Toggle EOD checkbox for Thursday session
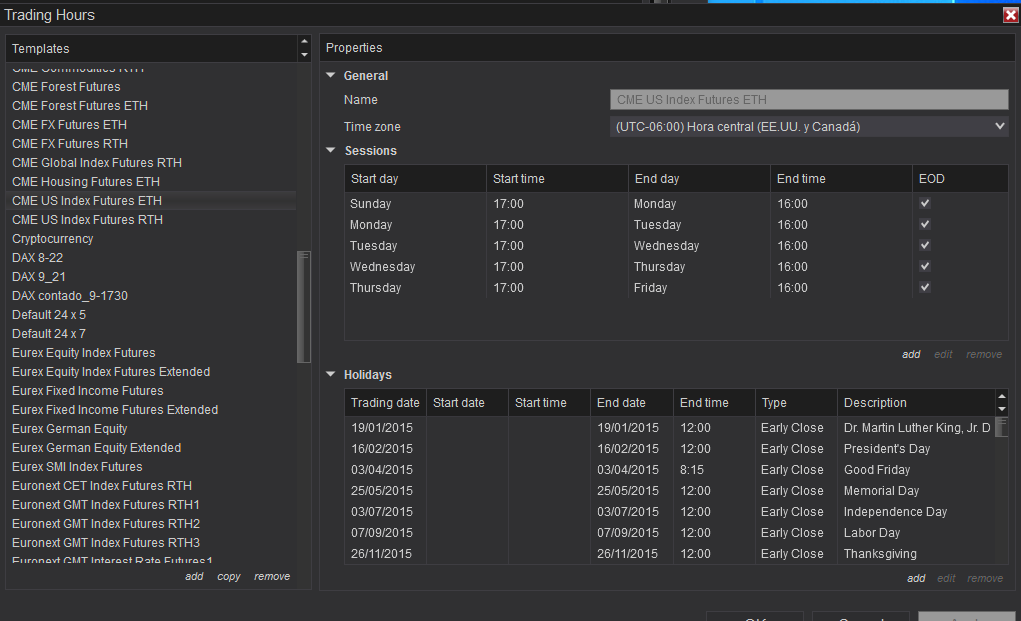The image size is (1021, 621). click(925, 287)
